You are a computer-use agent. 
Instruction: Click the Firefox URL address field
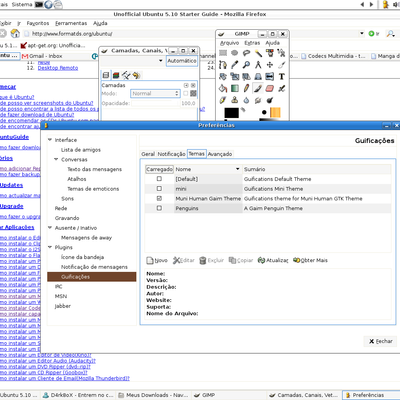[194, 34]
